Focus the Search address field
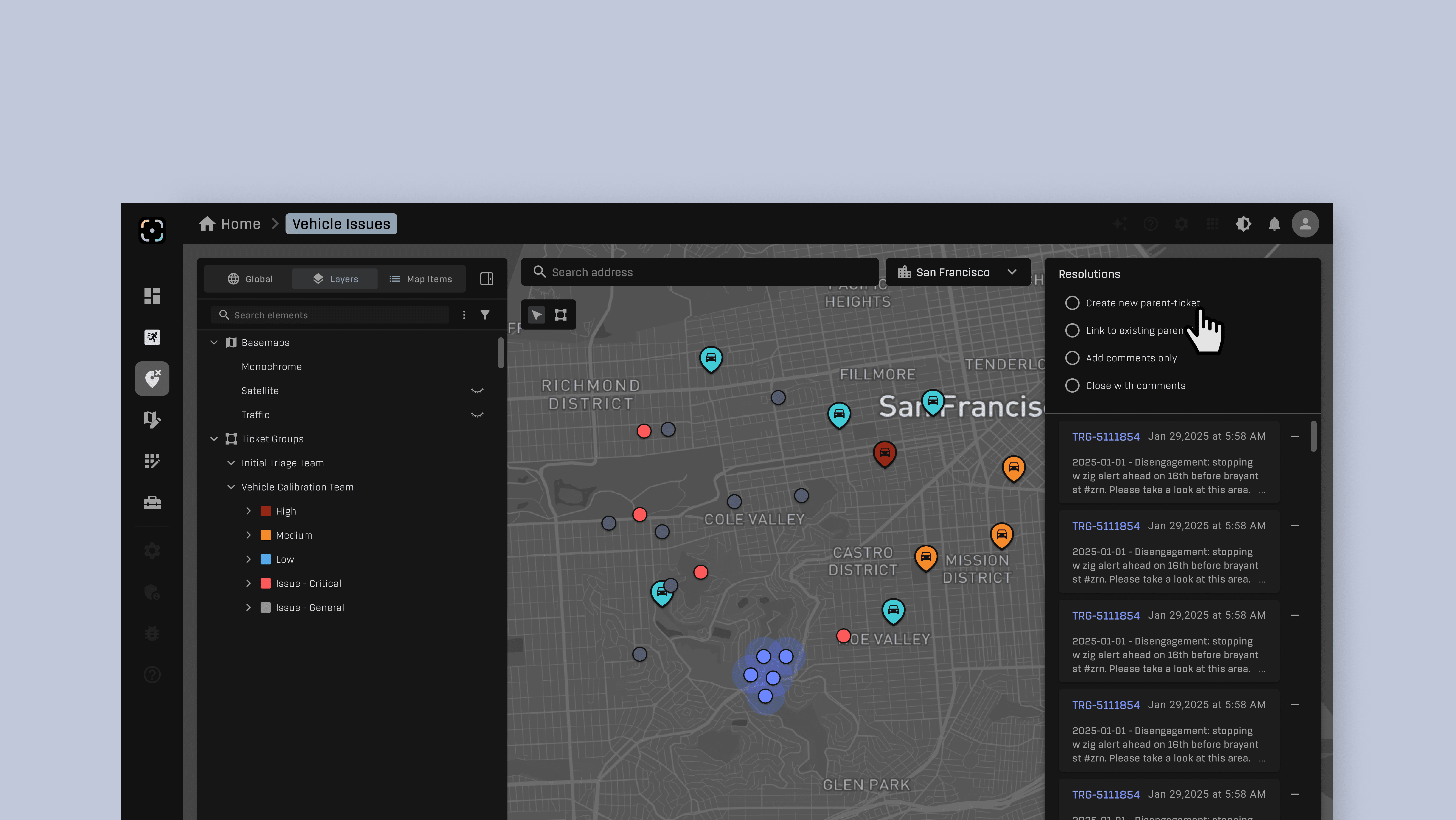Viewport: 1456px width, 820px height. [x=700, y=272]
